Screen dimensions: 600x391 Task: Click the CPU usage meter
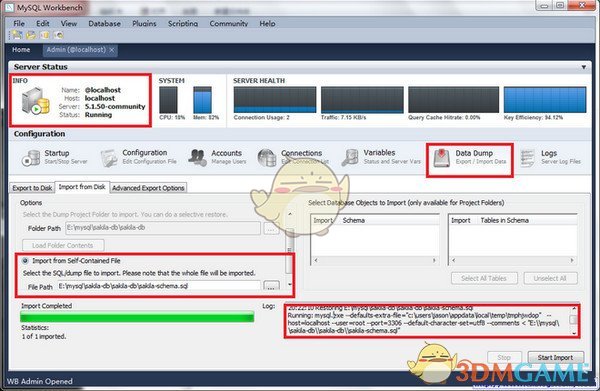168,100
